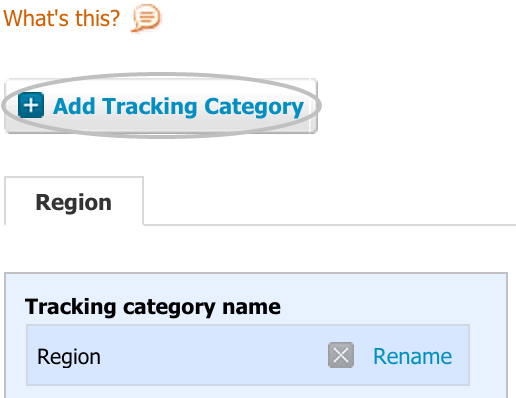Viewport: 516px width, 398px height.
Task: Click the Add Tracking Category button
Action: tap(161, 106)
